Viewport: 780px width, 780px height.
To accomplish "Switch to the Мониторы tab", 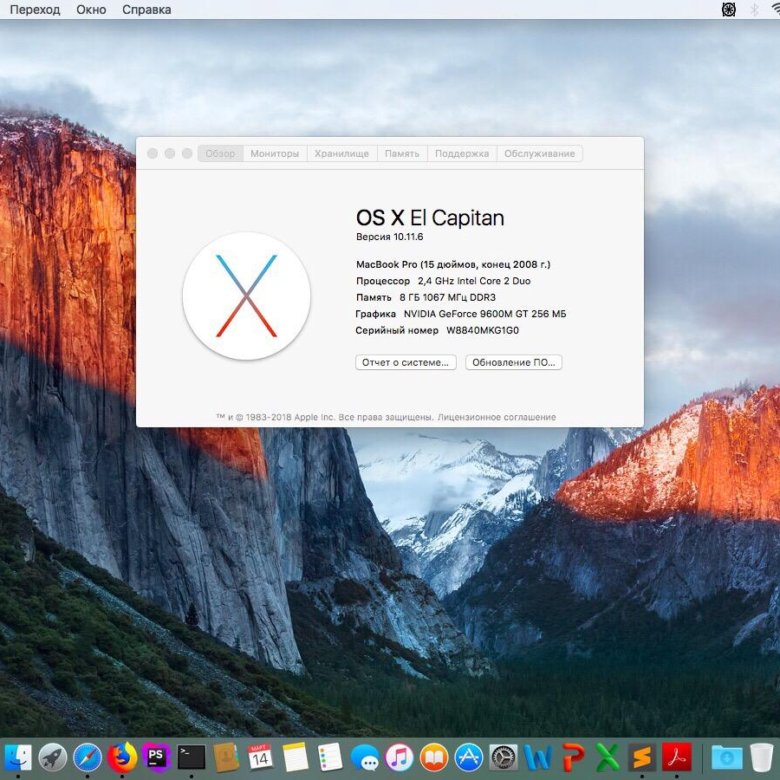I will (x=274, y=154).
